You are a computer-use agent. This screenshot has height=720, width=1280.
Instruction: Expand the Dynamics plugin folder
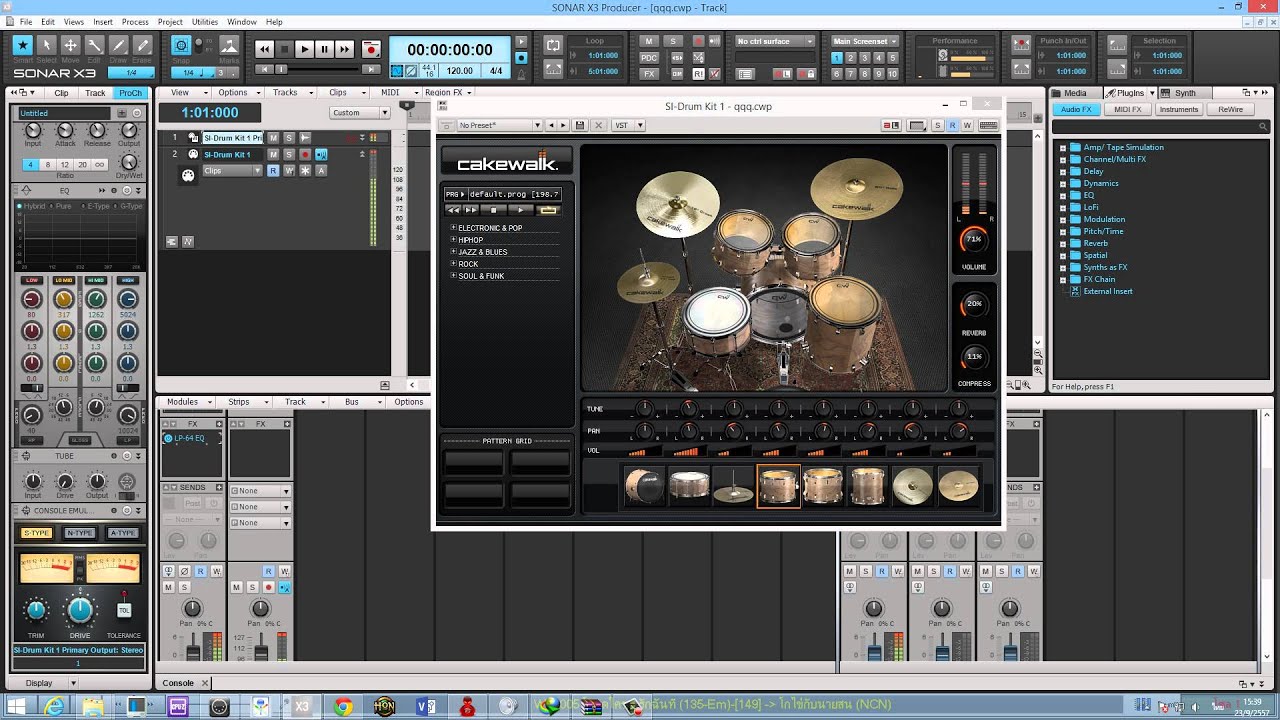[x=1063, y=183]
